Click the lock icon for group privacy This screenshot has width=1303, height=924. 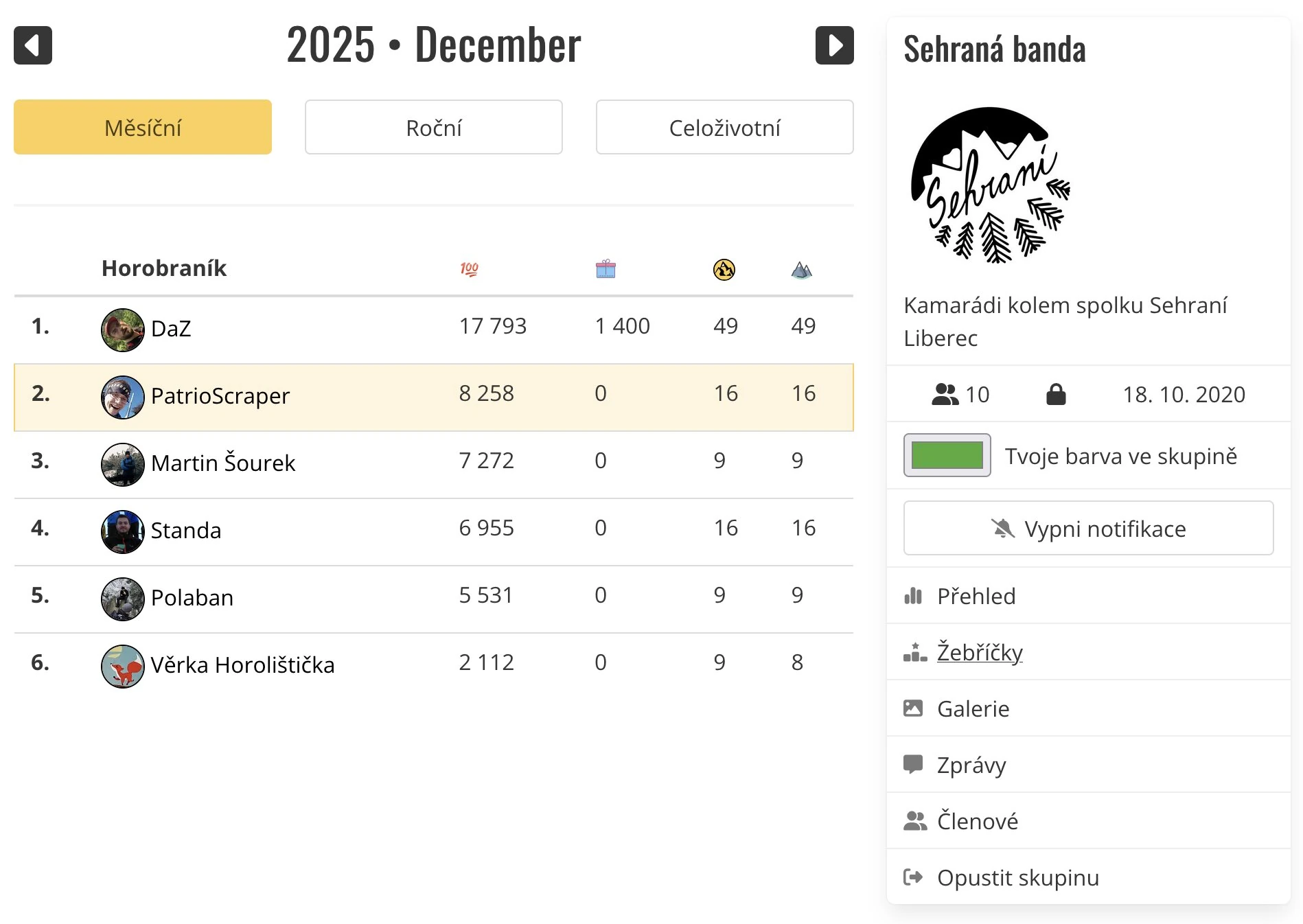coord(1056,394)
